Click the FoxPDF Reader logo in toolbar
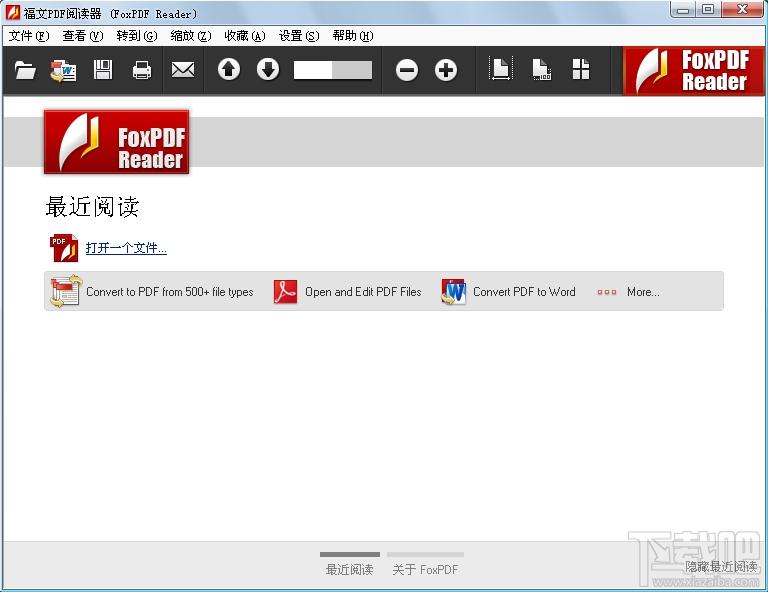Screen dimensions: 768x592 tap(693, 71)
